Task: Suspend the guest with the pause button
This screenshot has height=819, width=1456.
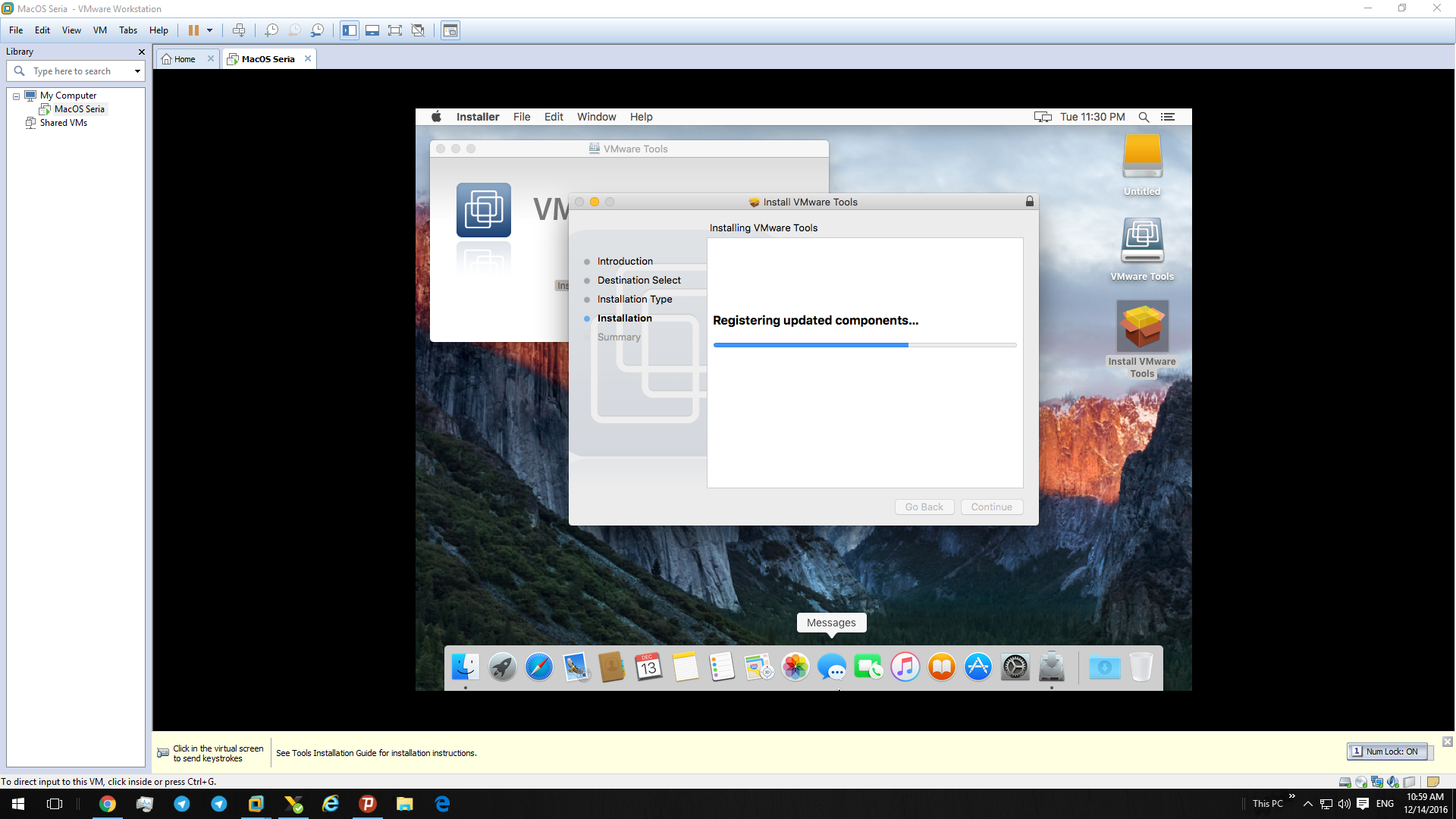Action: click(x=193, y=30)
